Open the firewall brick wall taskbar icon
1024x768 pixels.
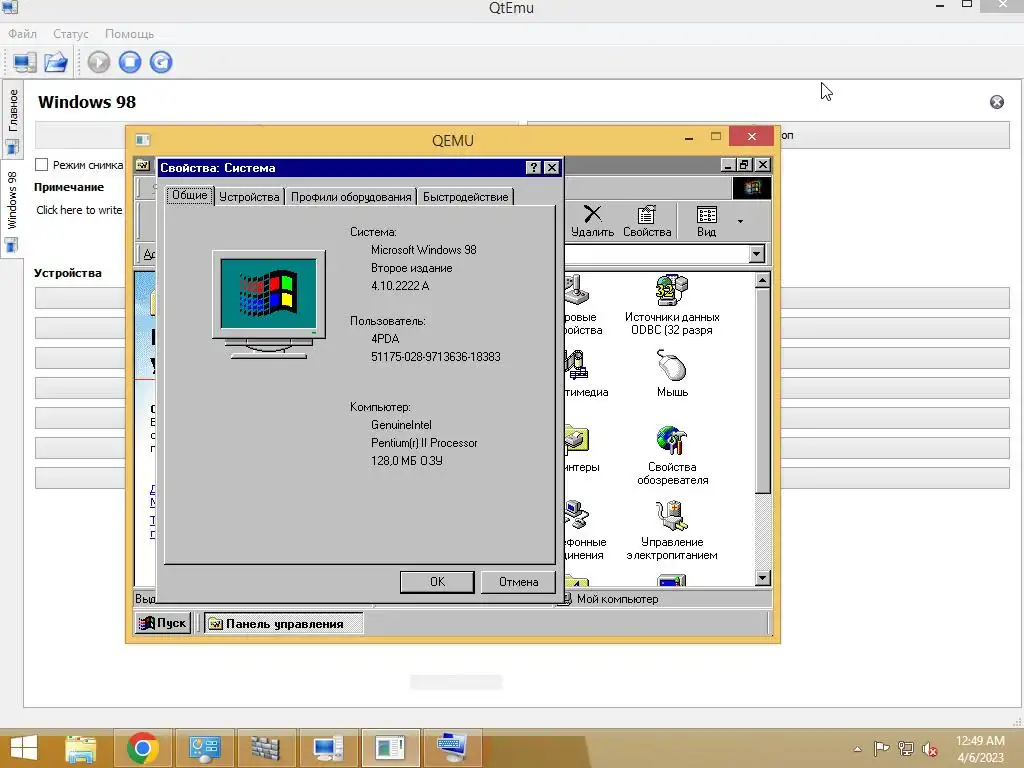(266, 748)
